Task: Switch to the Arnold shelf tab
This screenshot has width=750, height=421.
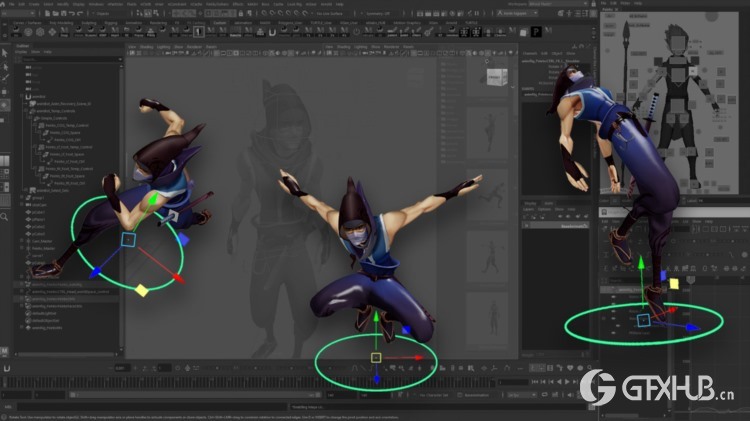Action: coord(452,22)
